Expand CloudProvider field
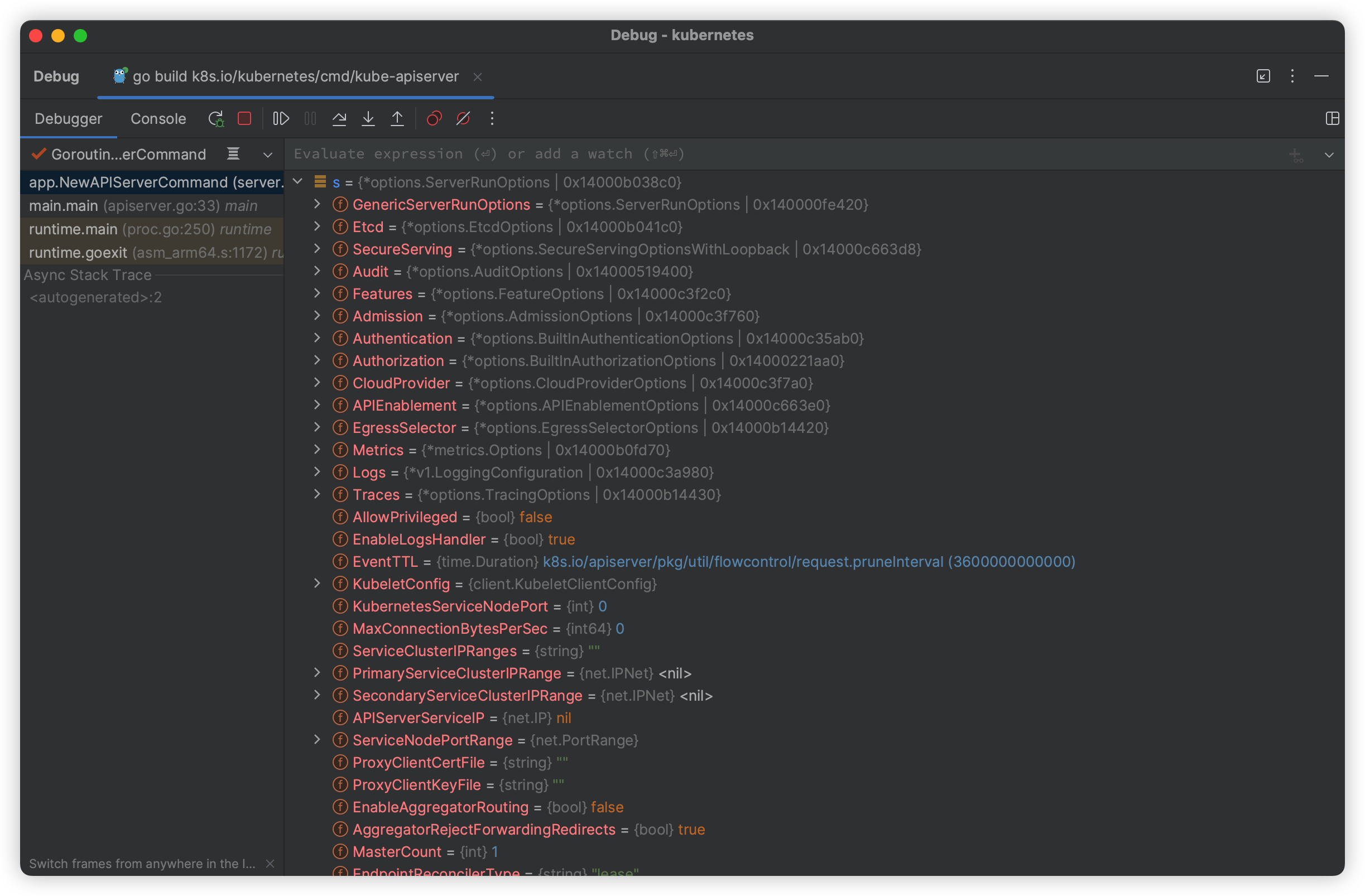Image resolution: width=1365 pixels, height=896 pixels. pyautogui.click(x=316, y=383)
